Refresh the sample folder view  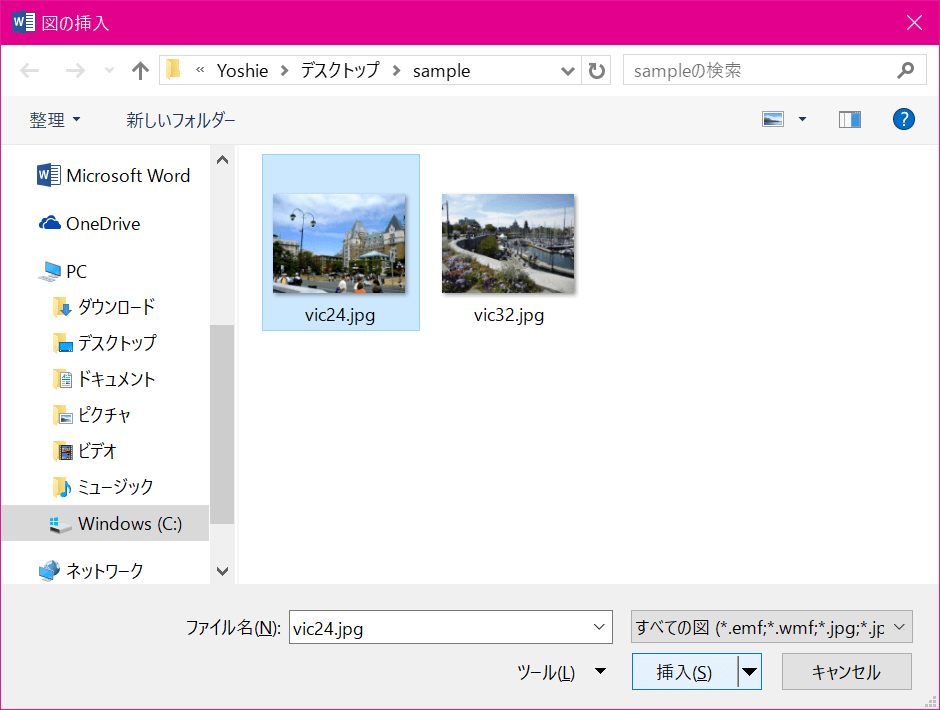pyautogui.click(x=596, y=71)
